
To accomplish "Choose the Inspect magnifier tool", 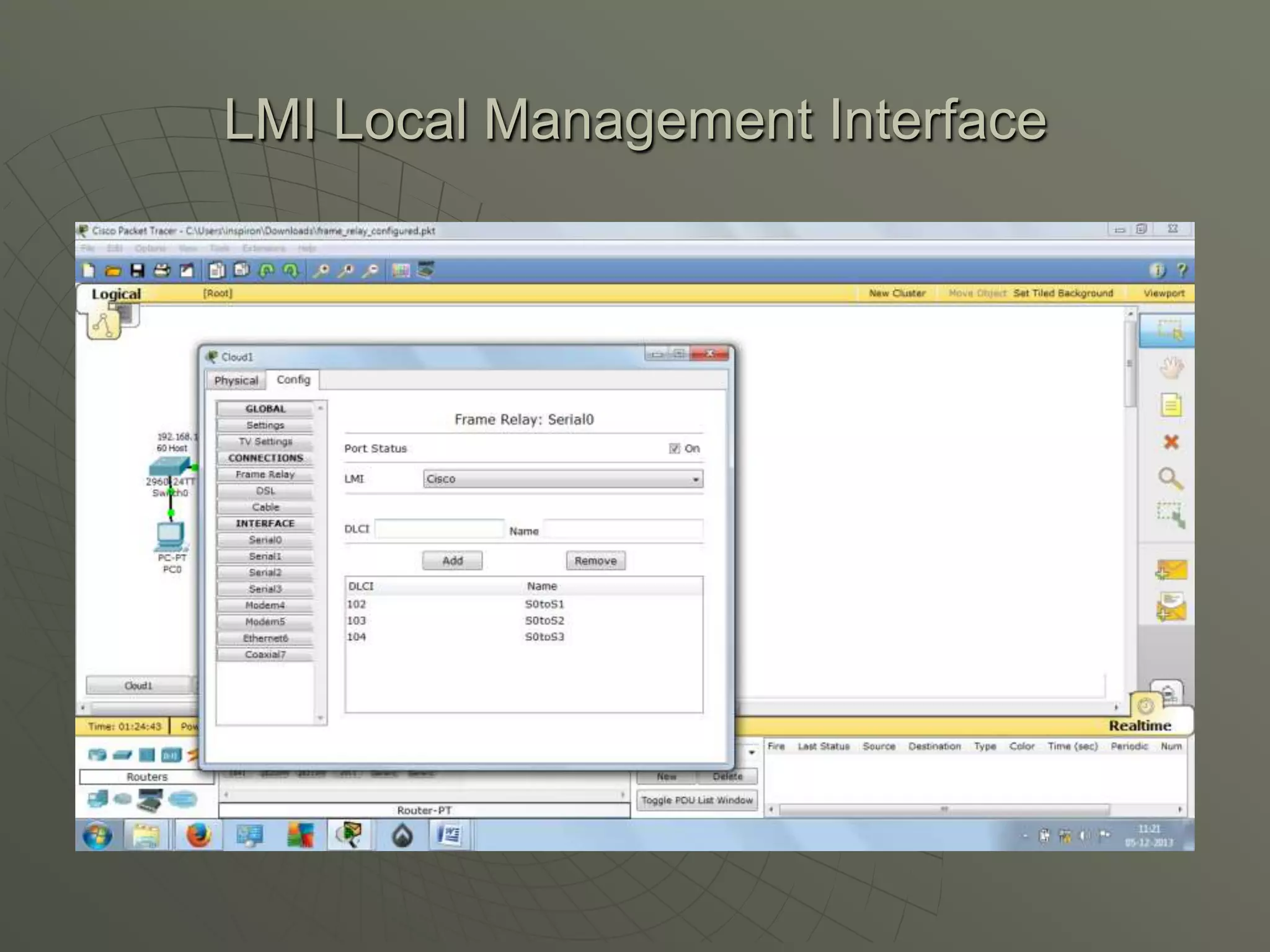I will click(1171, 478).
